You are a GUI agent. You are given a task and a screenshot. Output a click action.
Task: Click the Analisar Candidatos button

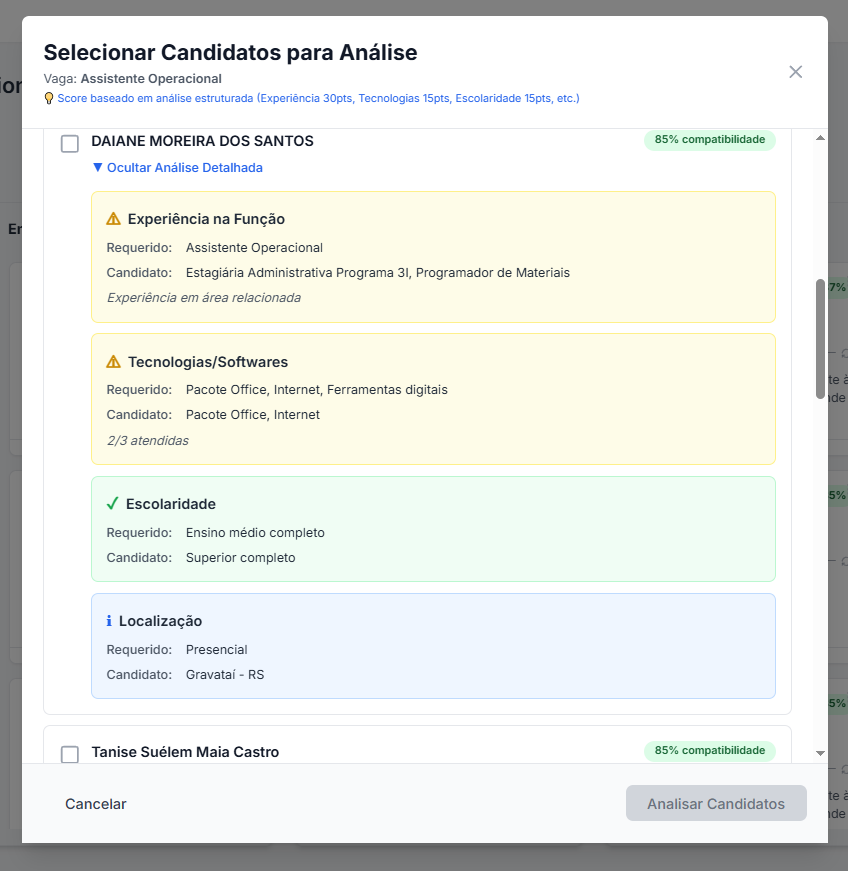pos(716,803)
